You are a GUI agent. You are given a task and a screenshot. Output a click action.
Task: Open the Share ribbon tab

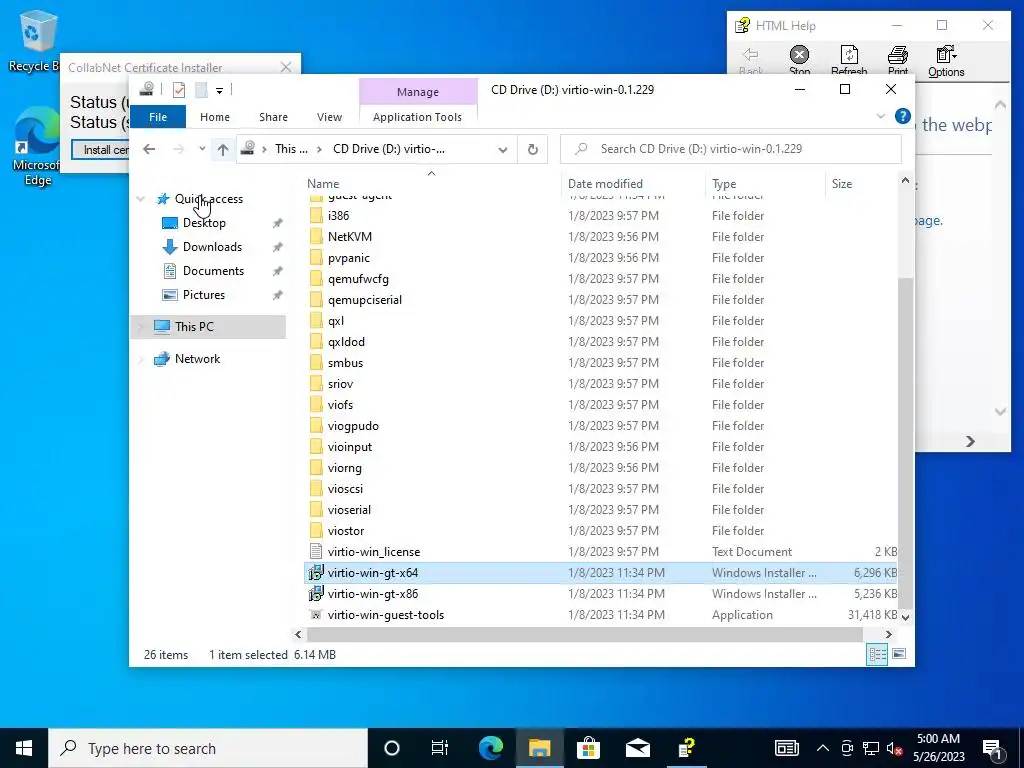point(273,117)
